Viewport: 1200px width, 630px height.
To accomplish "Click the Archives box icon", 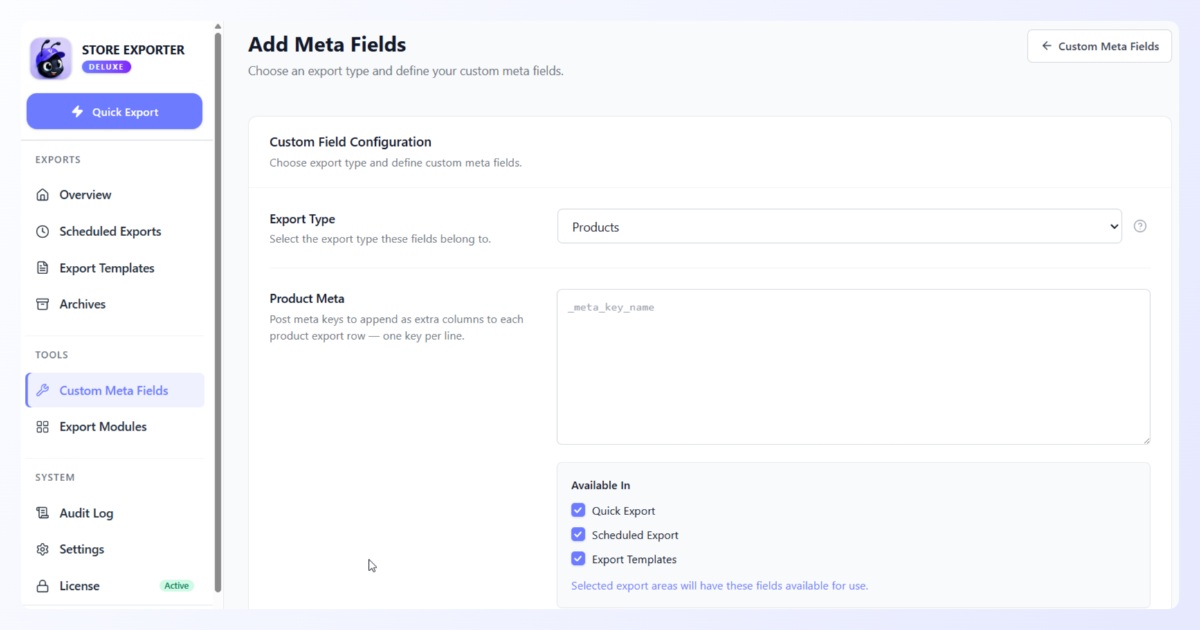I will point(42,304).
